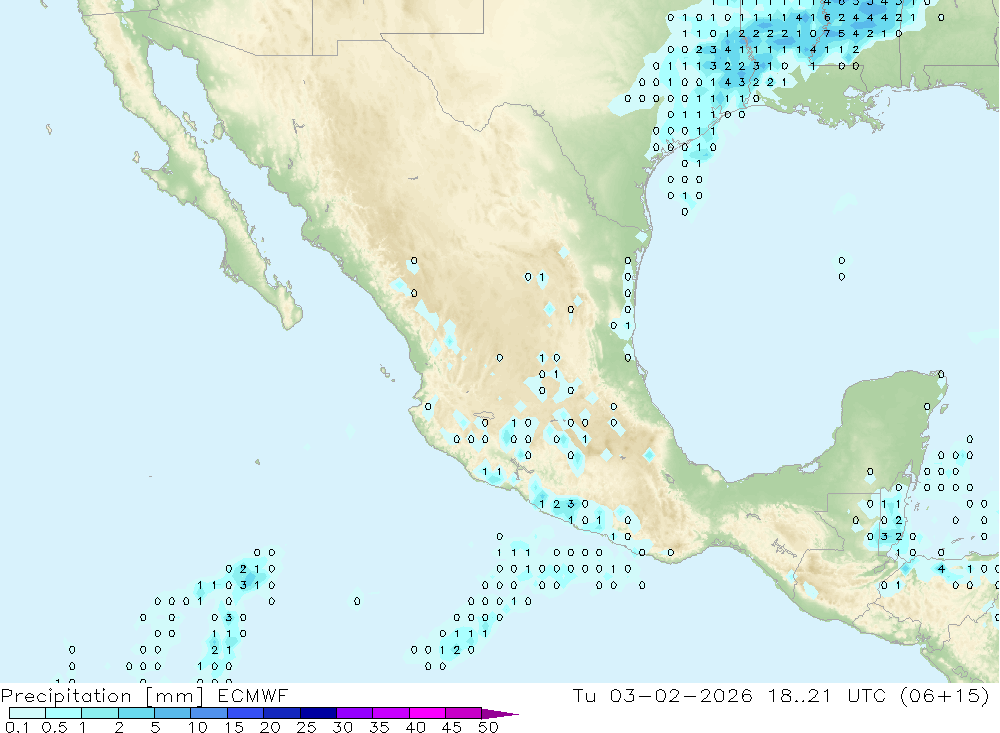Click the legend value "0.5"
1000x733 pixels.
point(54,727)
